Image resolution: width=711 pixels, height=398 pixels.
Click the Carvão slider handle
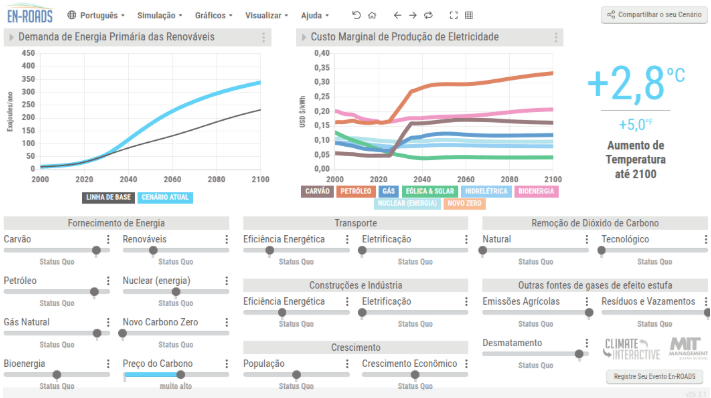[96, 250]
